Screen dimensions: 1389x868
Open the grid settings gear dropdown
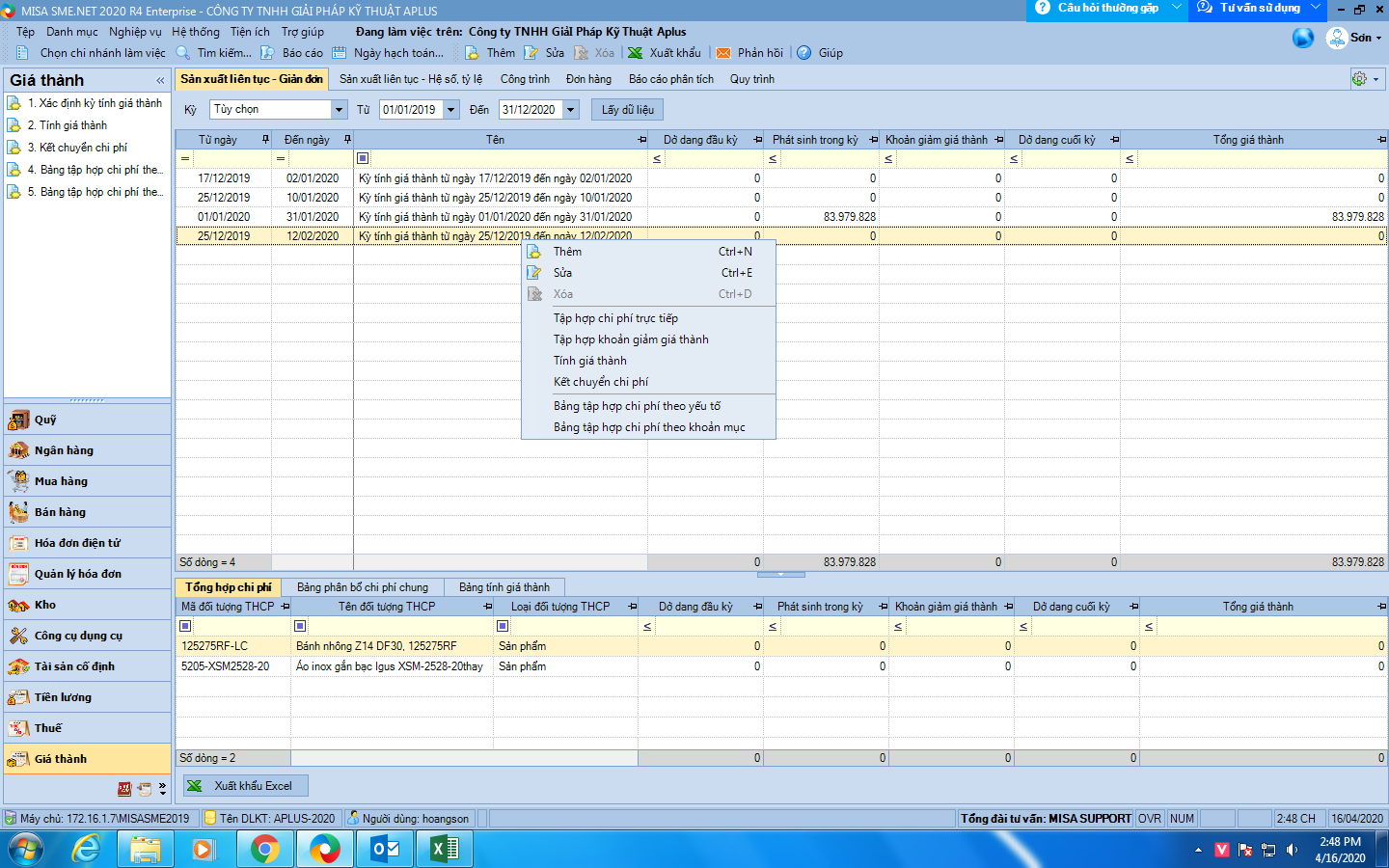point(1366,79)
